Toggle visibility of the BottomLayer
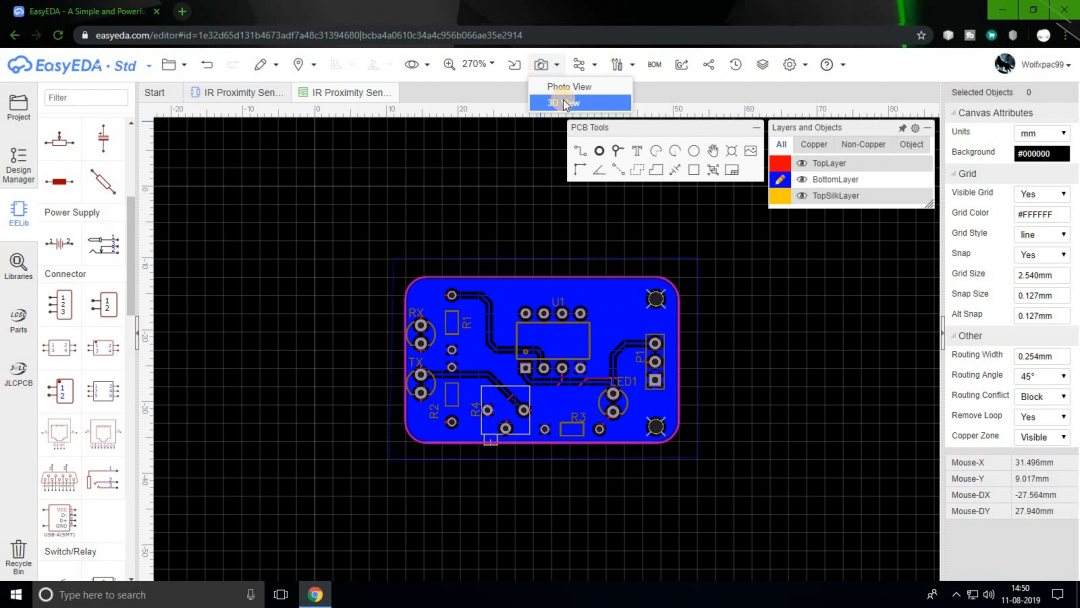This screenshot has width=1080, height=608. pyautogui.click(x=803, y=179)
